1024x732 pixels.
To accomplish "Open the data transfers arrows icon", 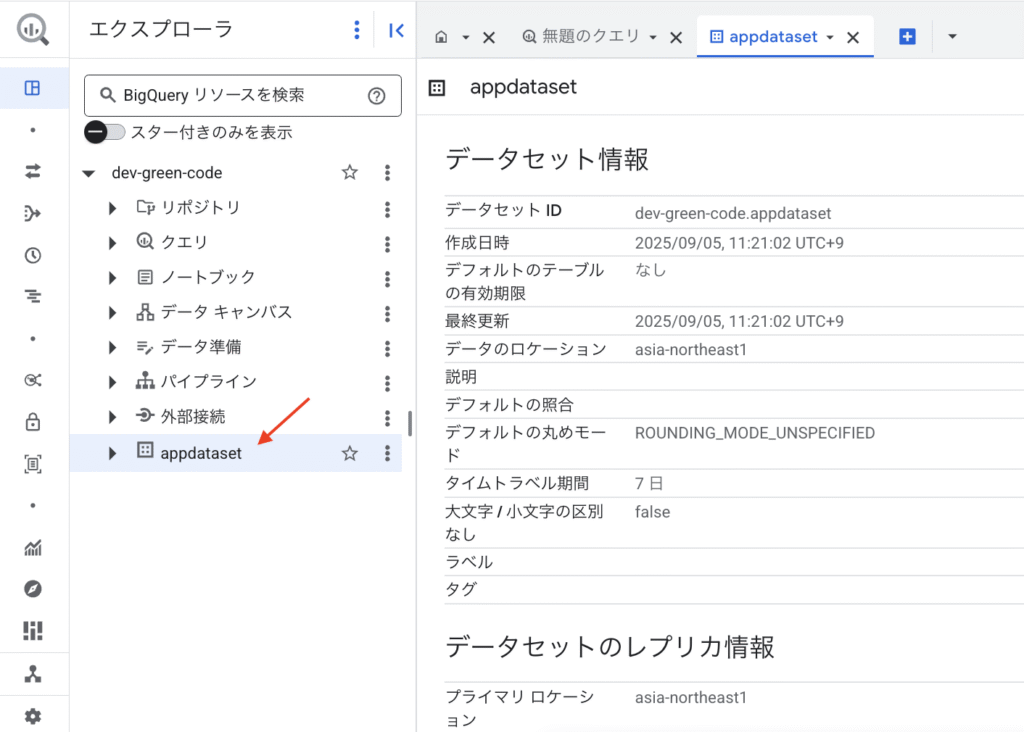I will (x=33, y=171).
